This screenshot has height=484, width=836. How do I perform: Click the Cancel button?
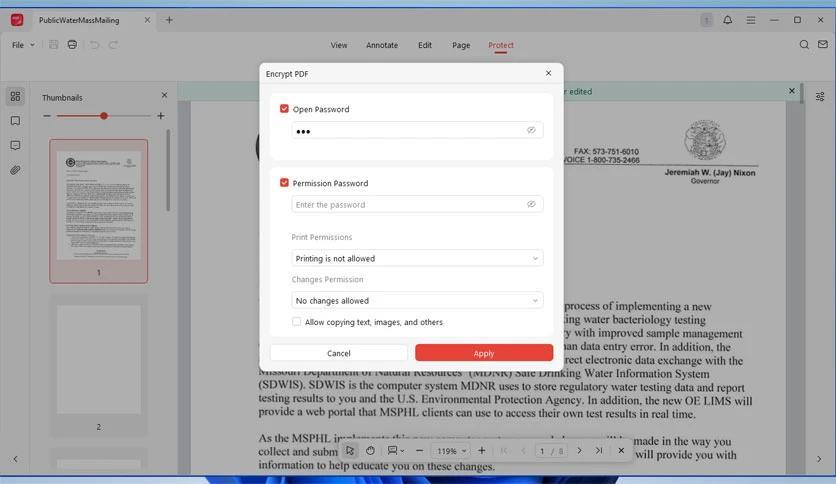coord(339,353)
